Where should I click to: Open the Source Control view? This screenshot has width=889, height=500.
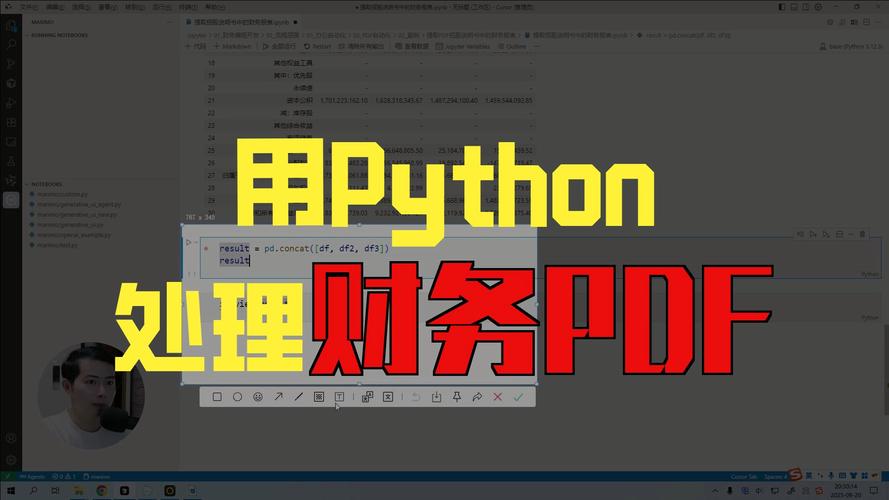[11, 63]
